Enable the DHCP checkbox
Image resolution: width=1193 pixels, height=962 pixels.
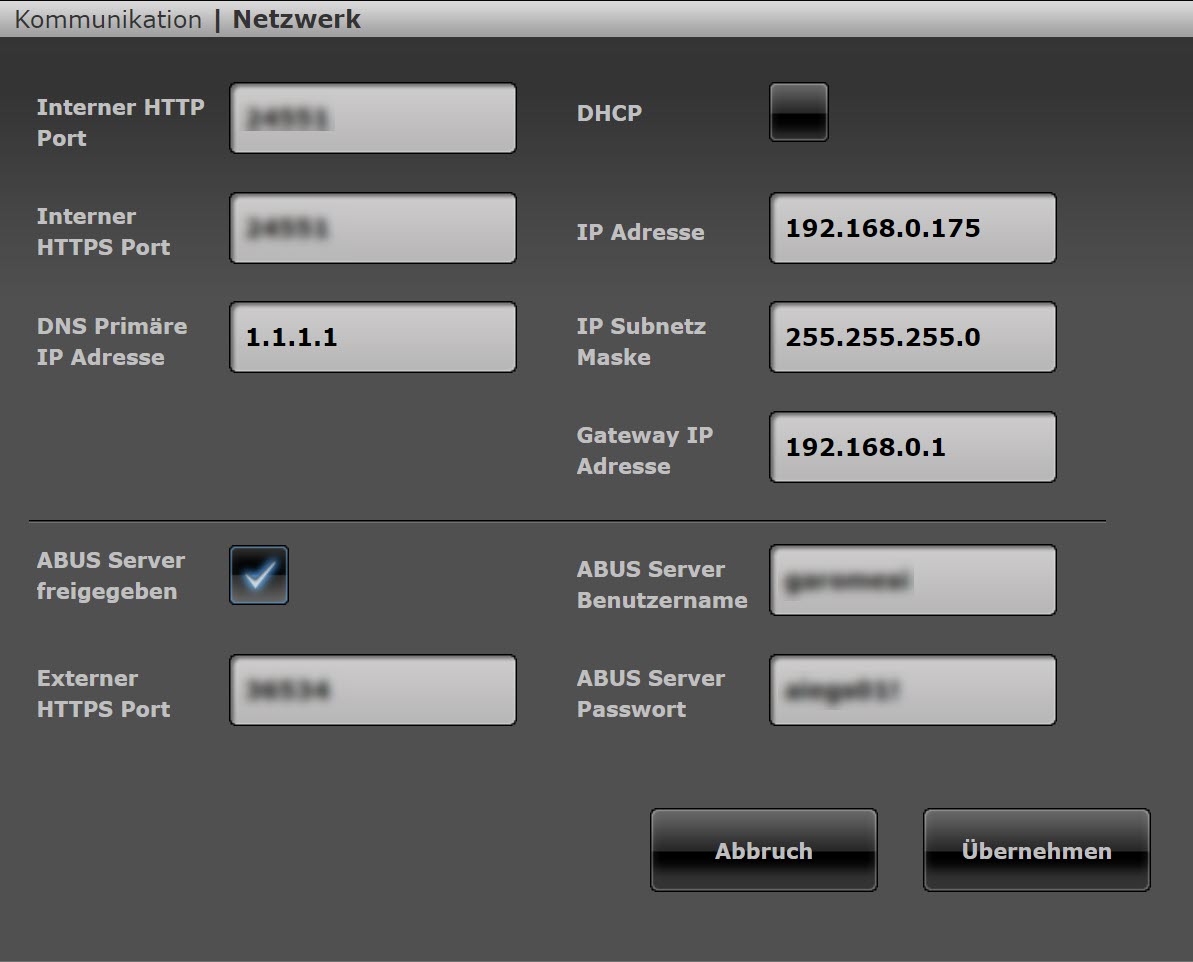point(798,112)
